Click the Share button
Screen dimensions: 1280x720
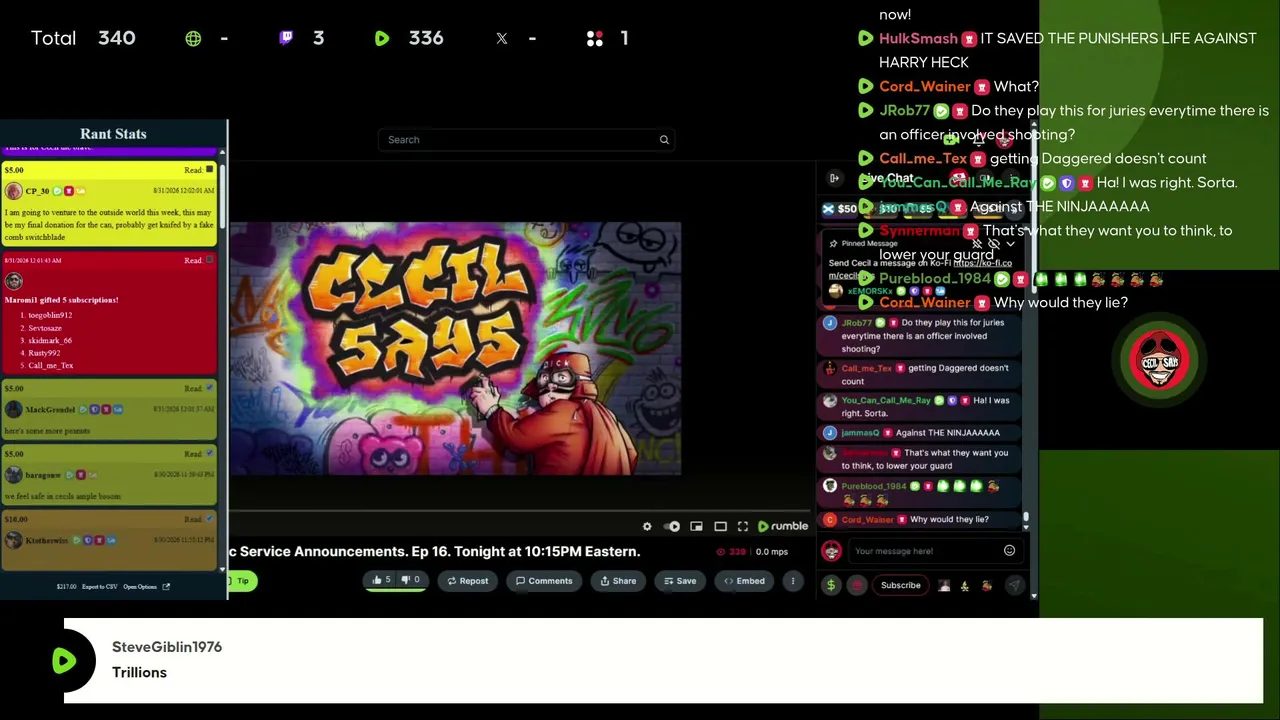pyautogui.click(x=618, y=581)
